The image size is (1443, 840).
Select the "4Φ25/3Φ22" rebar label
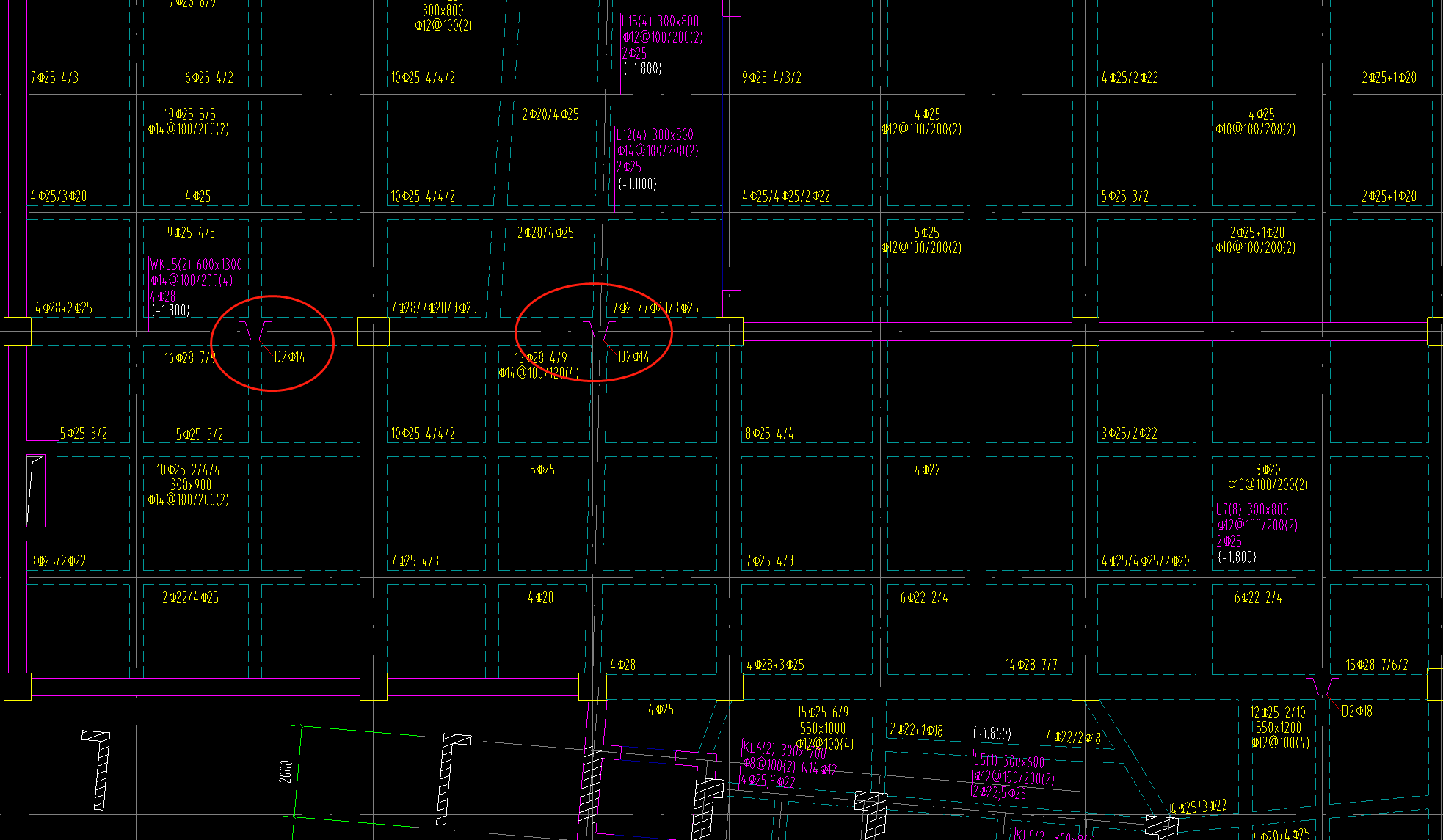click(x=1199, y=808)
